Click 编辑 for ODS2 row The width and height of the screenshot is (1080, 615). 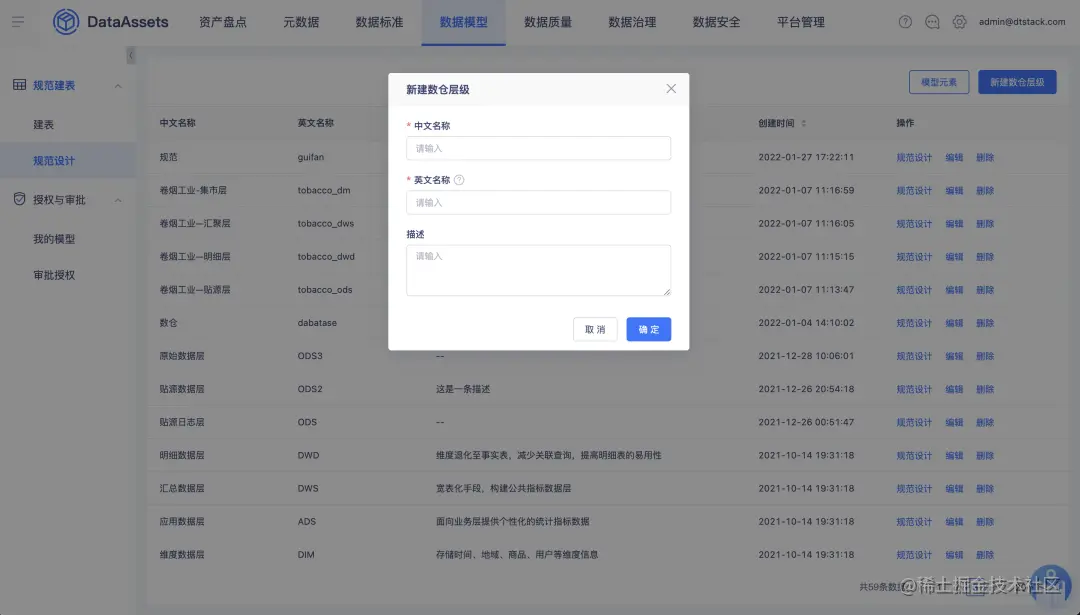(x=954, y=389)
